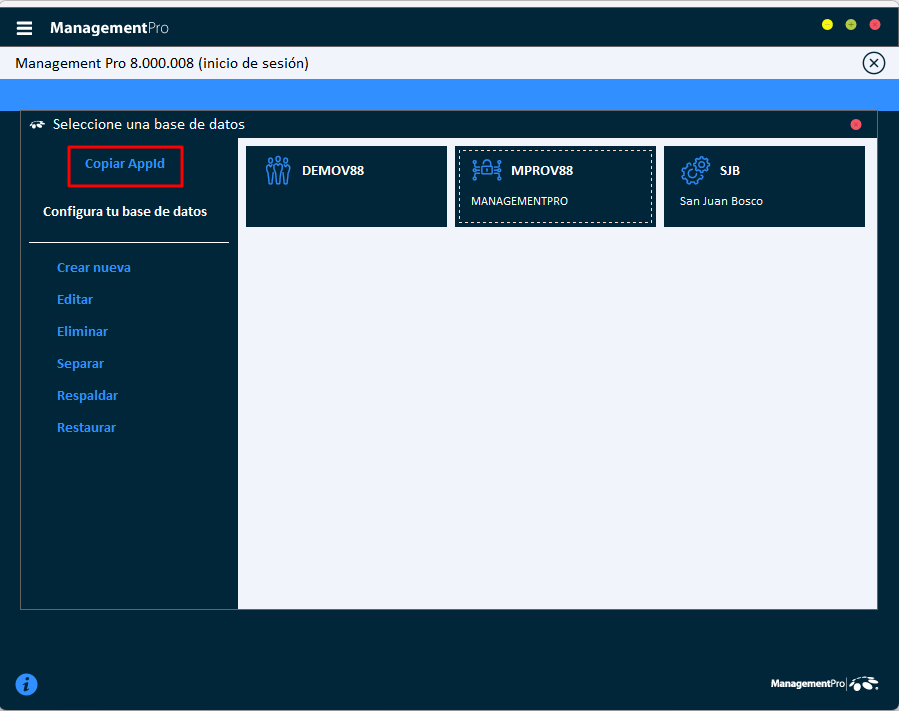
Task: Click the Copiar AppId button
Action: point(124,163)
